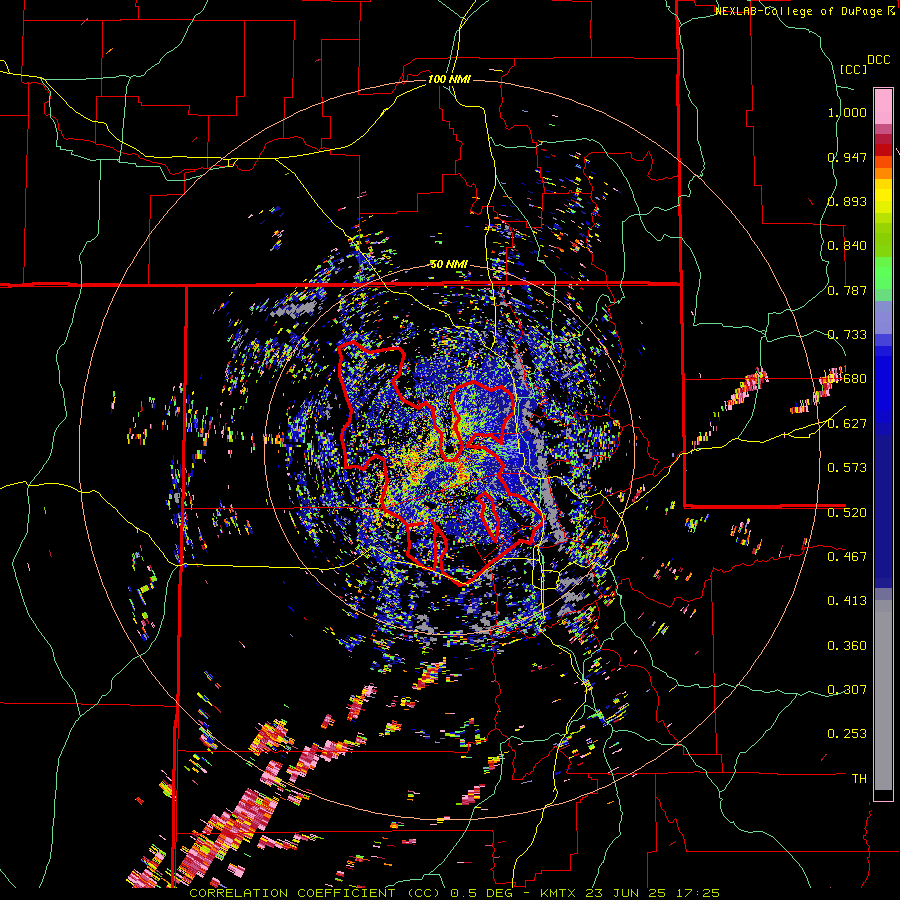The width and height of the screenshot is (900, 900).
Task: Select the 0.307 scale value
Action: pos(847,690)
